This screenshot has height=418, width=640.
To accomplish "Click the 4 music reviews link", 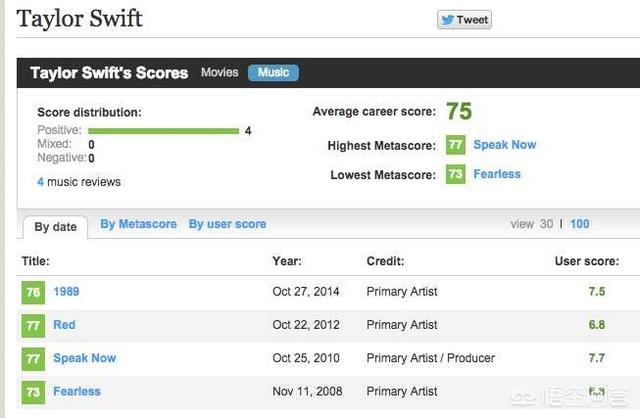I will click(x=79, y=182).
